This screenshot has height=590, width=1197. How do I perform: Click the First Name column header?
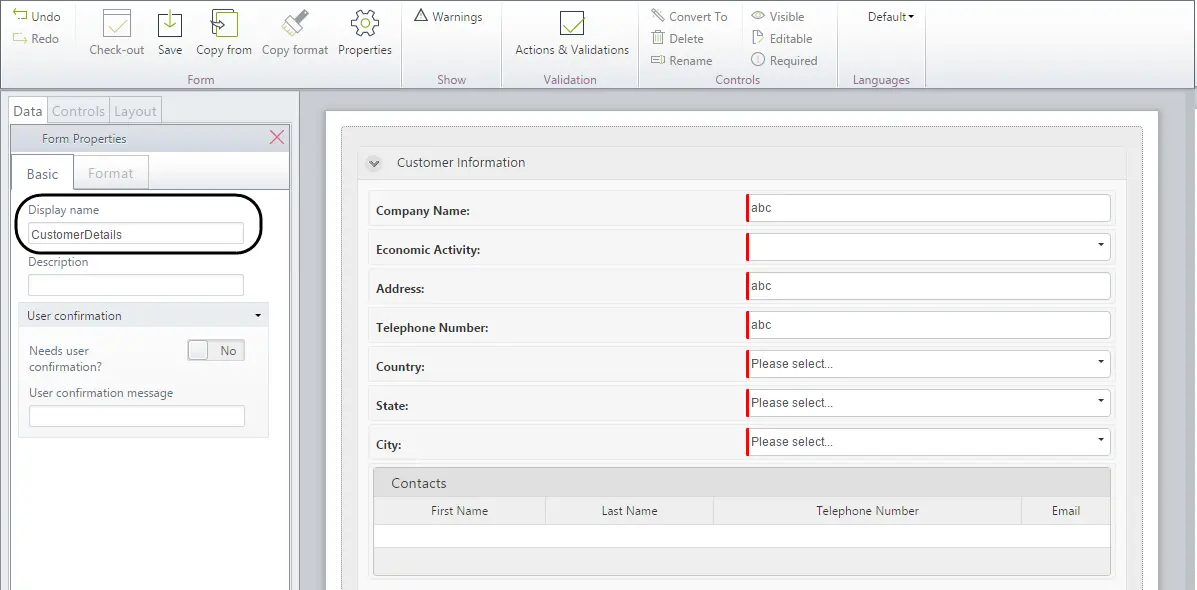click(x=460, y=511)
